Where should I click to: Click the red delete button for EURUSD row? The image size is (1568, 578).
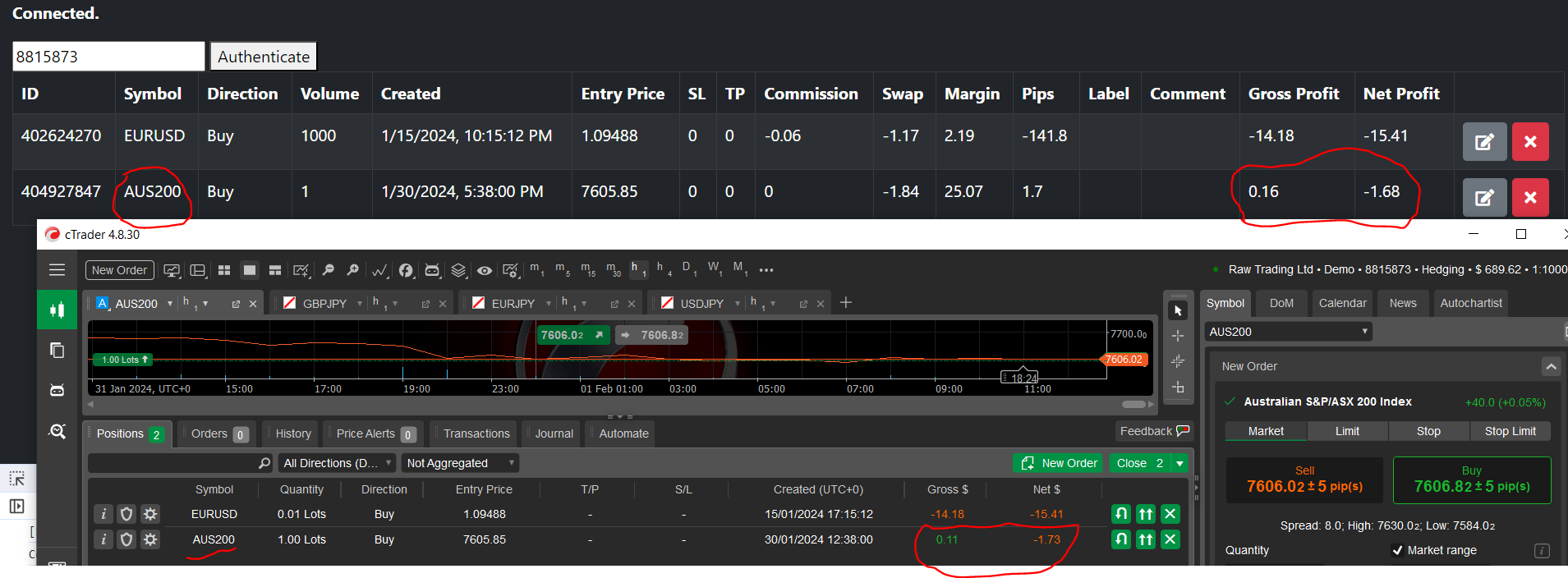[x=1530, y=141]
